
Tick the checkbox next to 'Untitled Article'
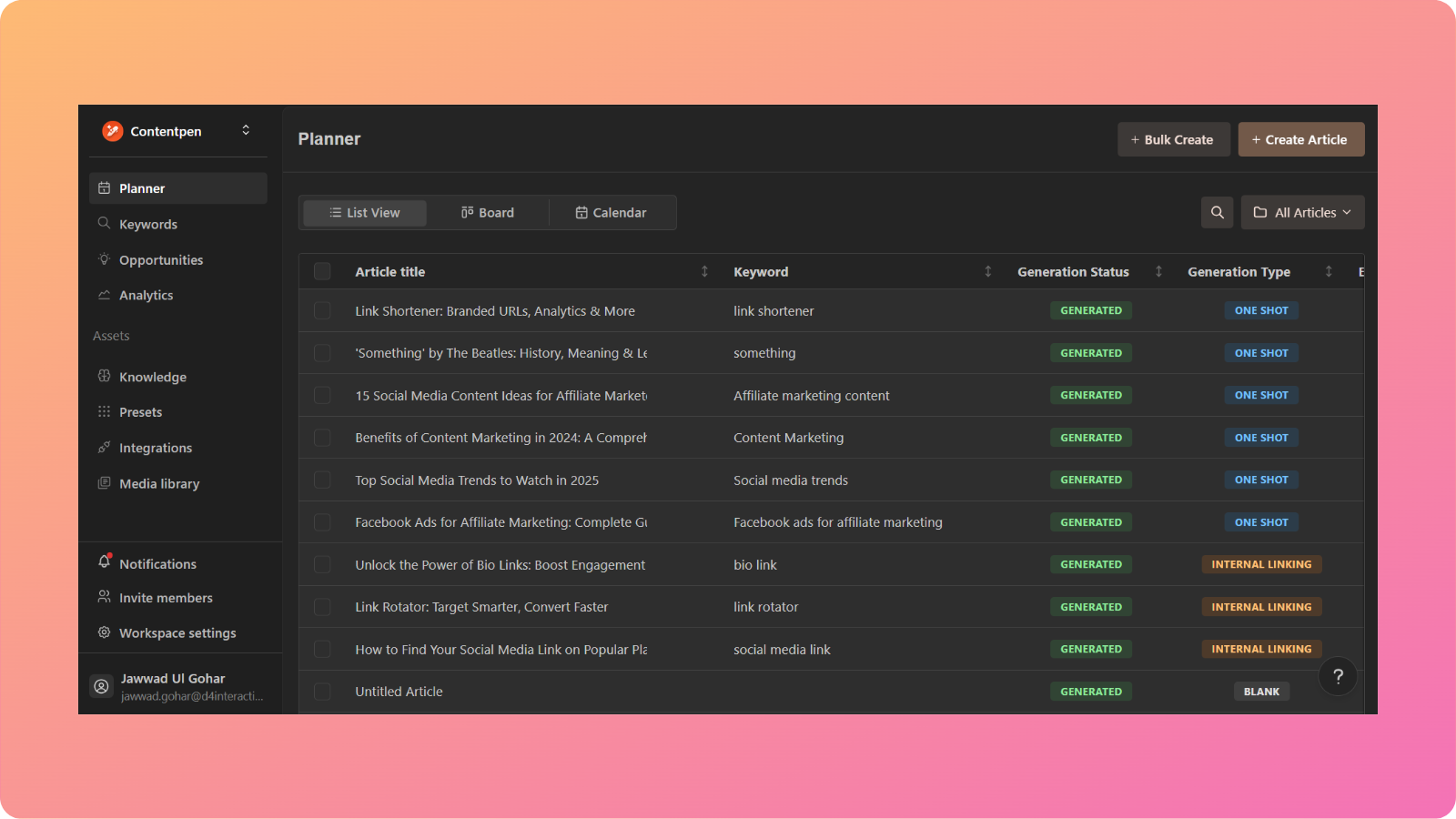322,691
